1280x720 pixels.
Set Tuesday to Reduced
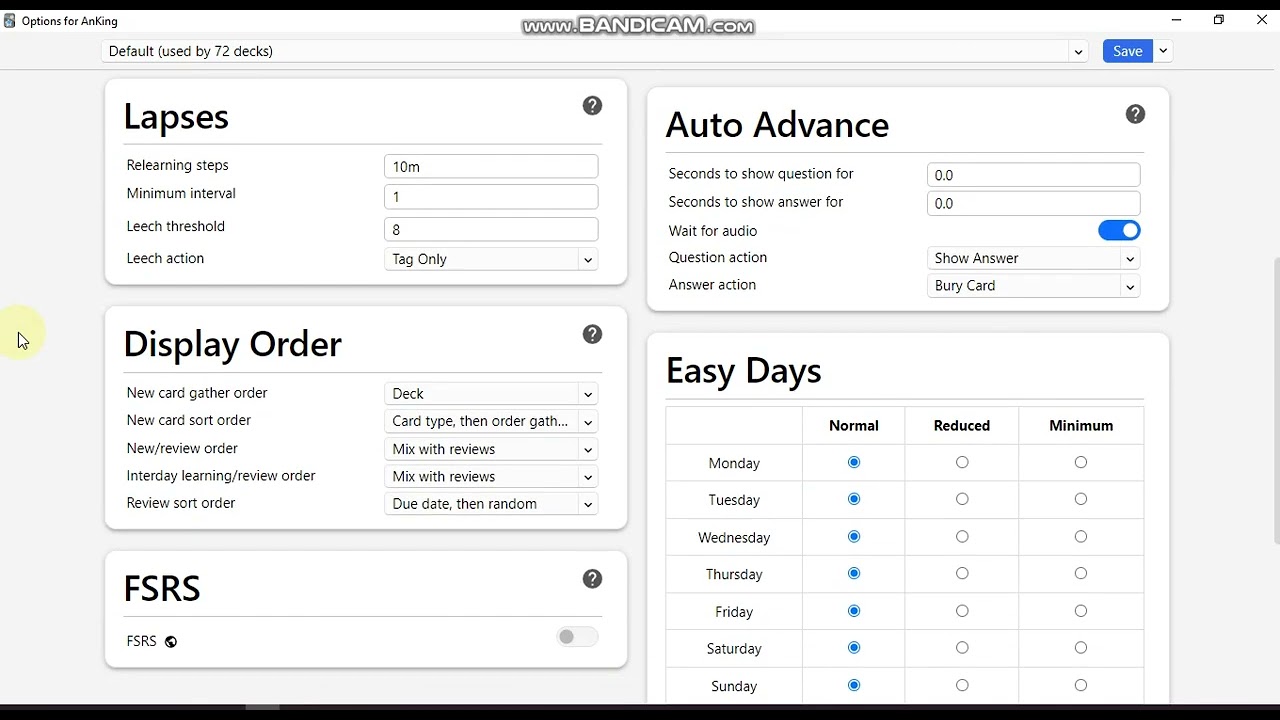coord(962,499)
